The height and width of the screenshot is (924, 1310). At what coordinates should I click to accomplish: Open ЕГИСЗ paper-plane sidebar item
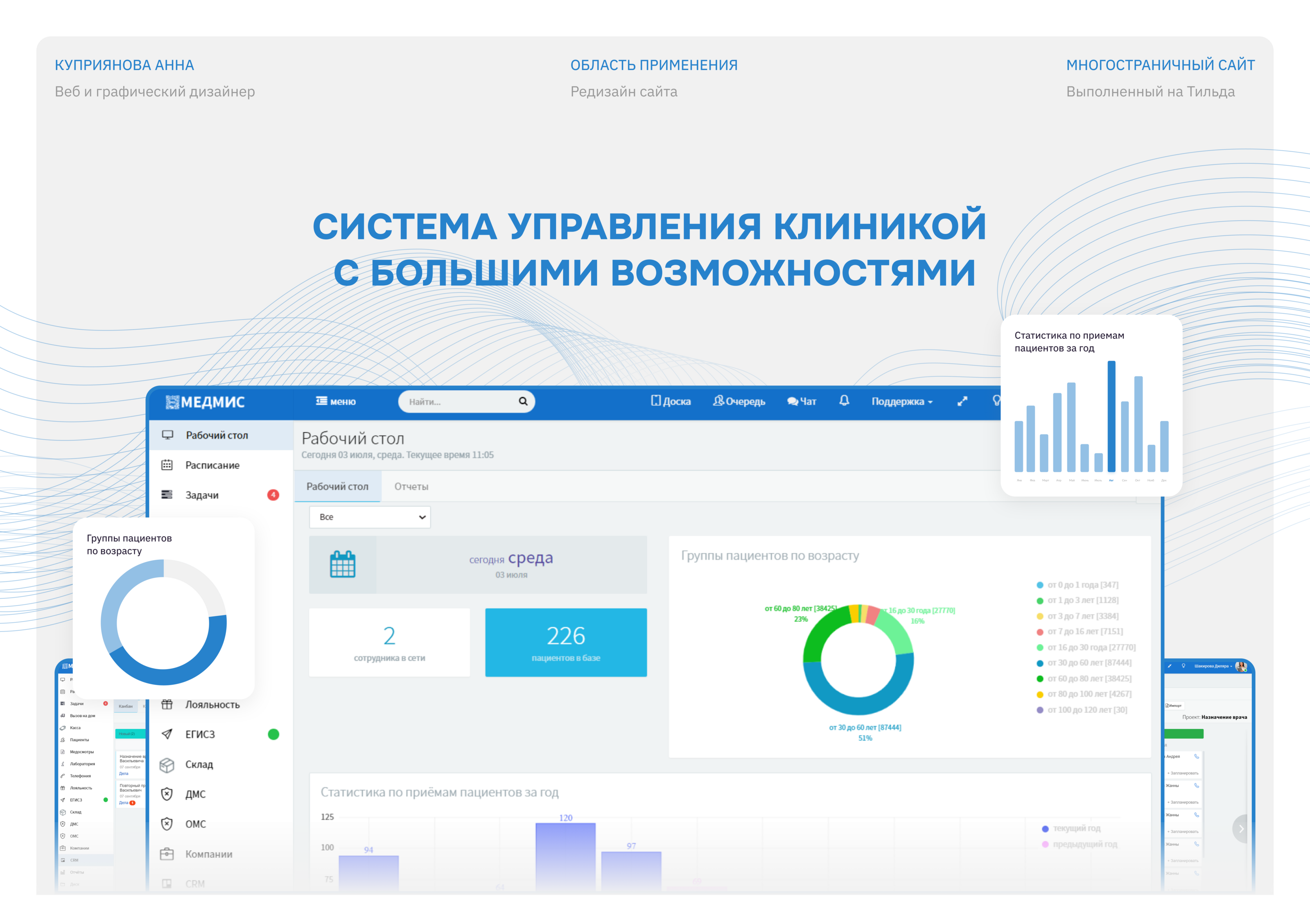coord(200,735)
